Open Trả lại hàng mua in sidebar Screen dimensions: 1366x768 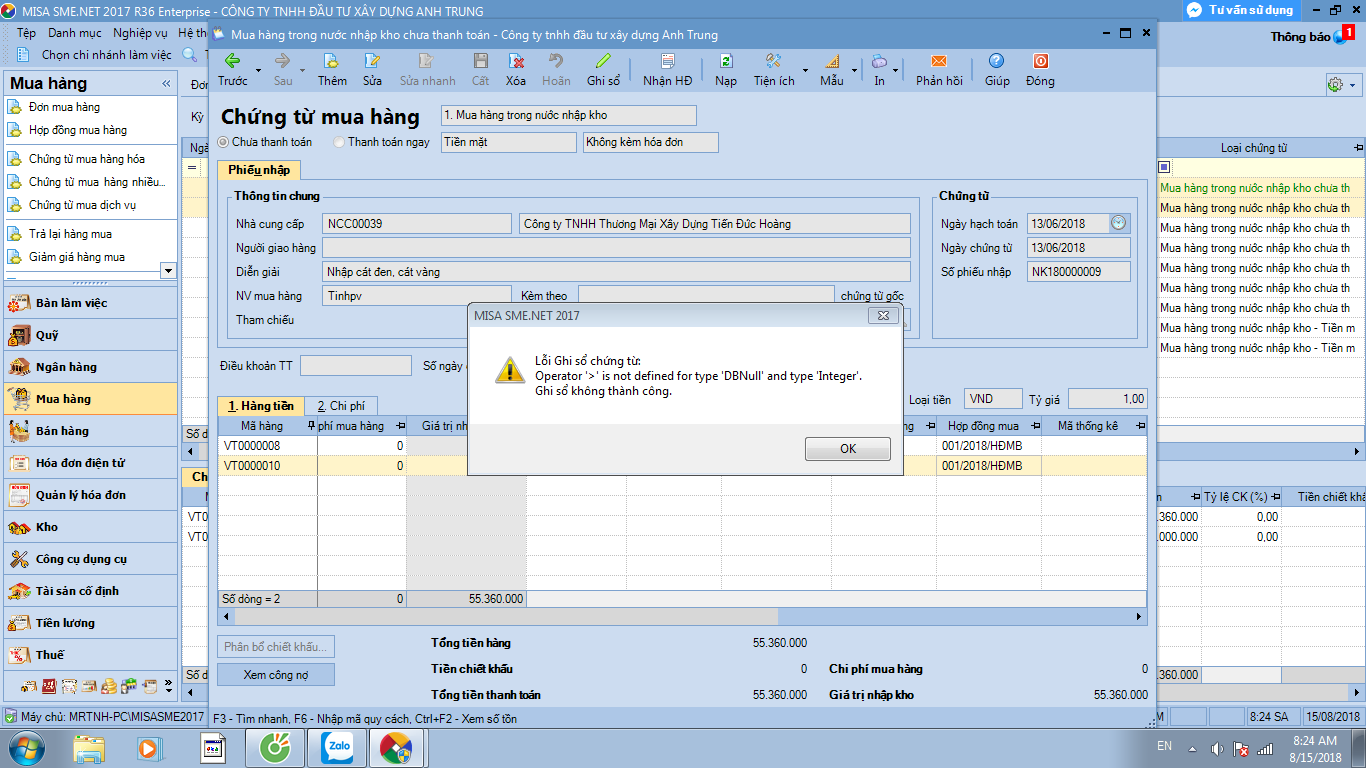pos(70,234)
